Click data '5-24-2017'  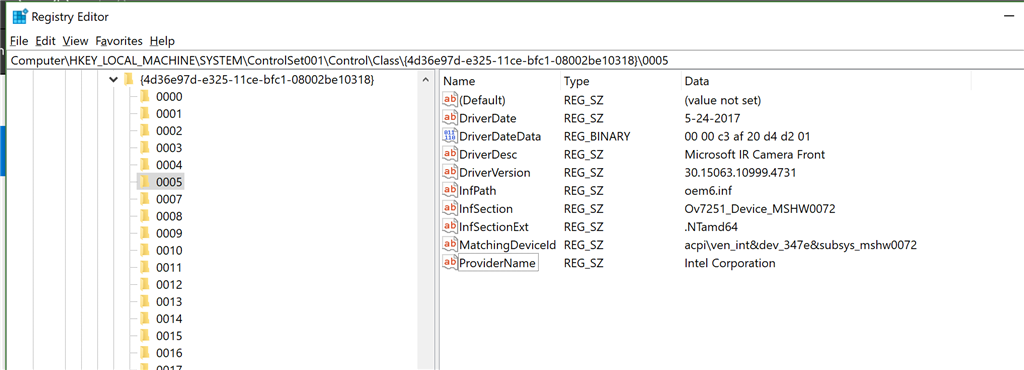[712, 118]
